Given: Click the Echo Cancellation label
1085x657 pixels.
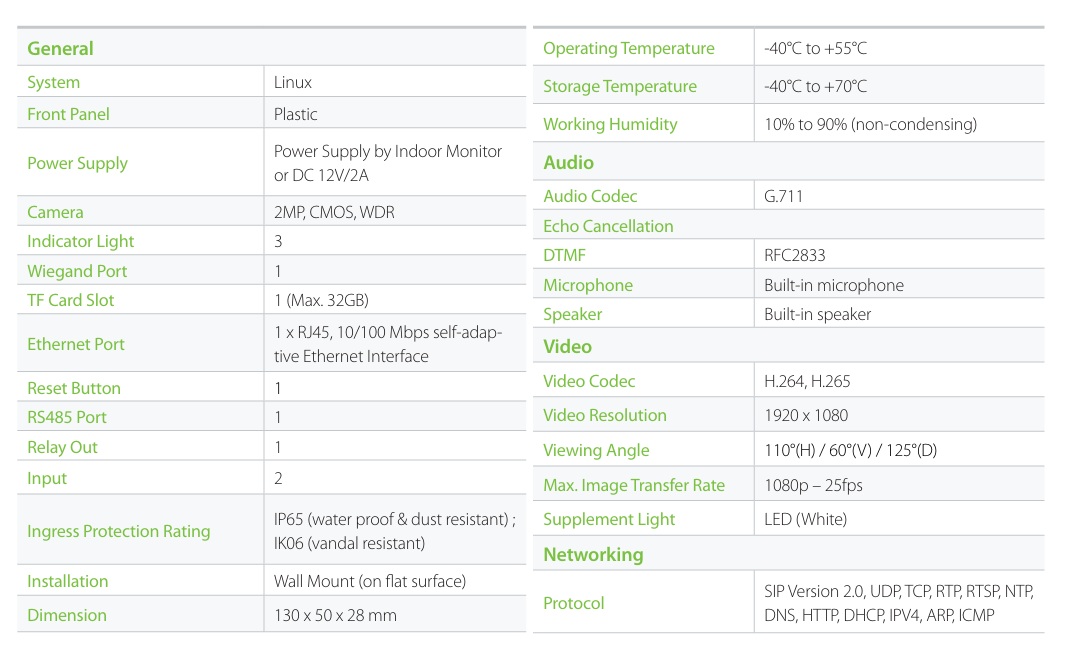Looking at the screenshot, I should 608,226.
